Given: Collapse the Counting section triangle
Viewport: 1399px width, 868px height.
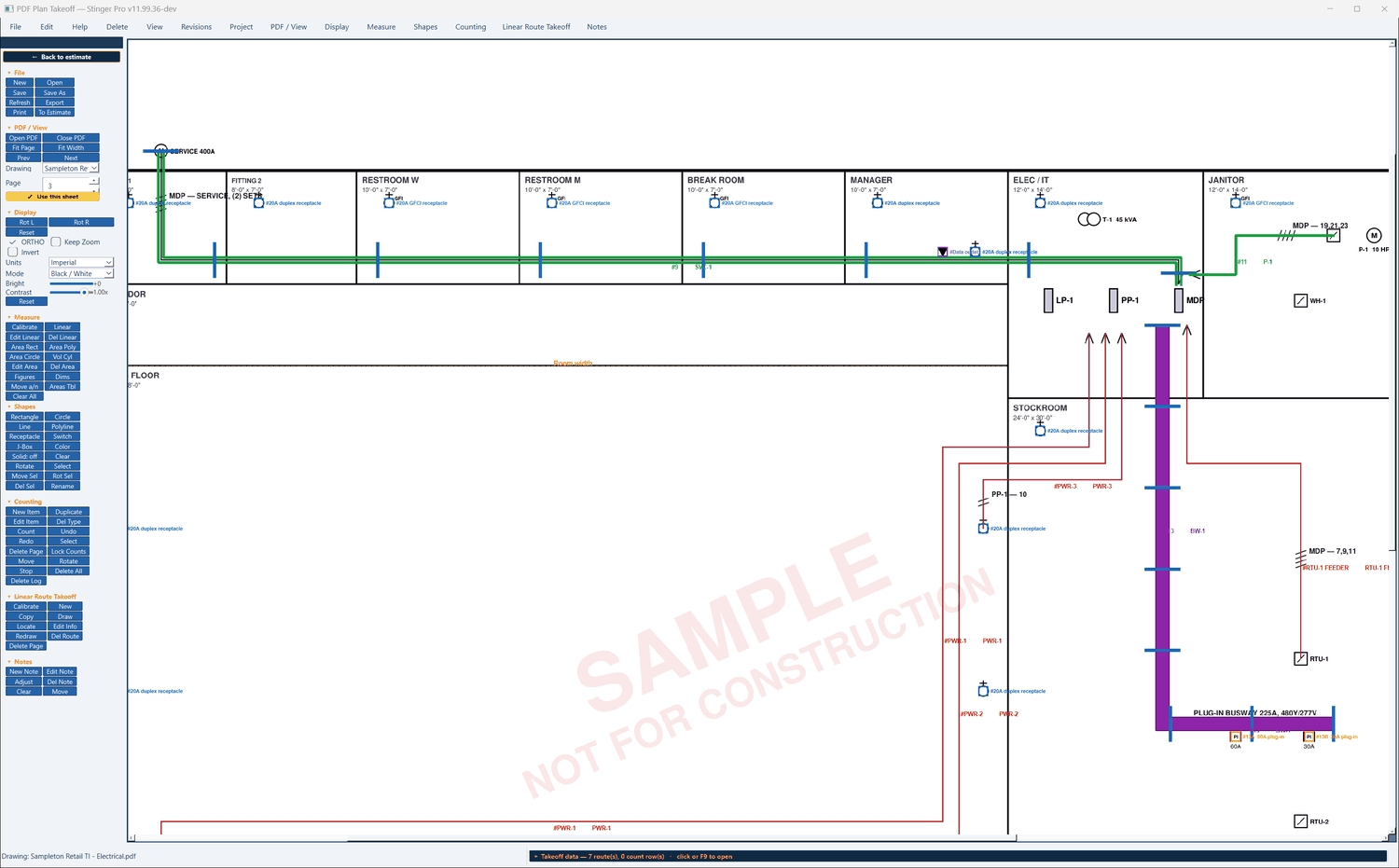Looking at the screenshot, I should (9, 502).
